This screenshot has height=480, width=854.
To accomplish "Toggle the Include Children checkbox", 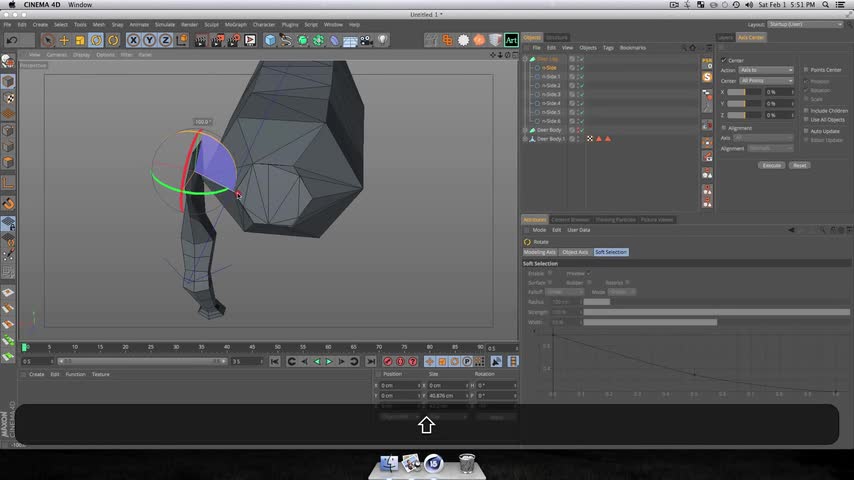I will click(806, 110).
